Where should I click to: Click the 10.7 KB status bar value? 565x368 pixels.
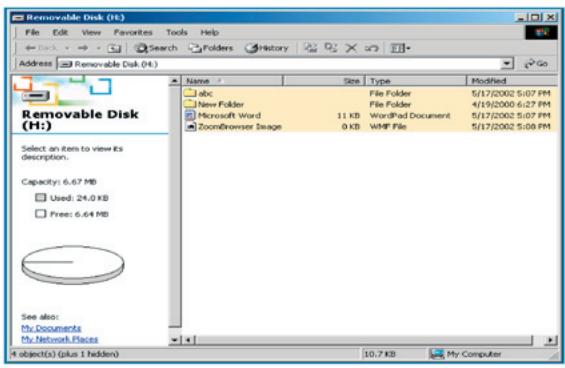click(379, 354)
